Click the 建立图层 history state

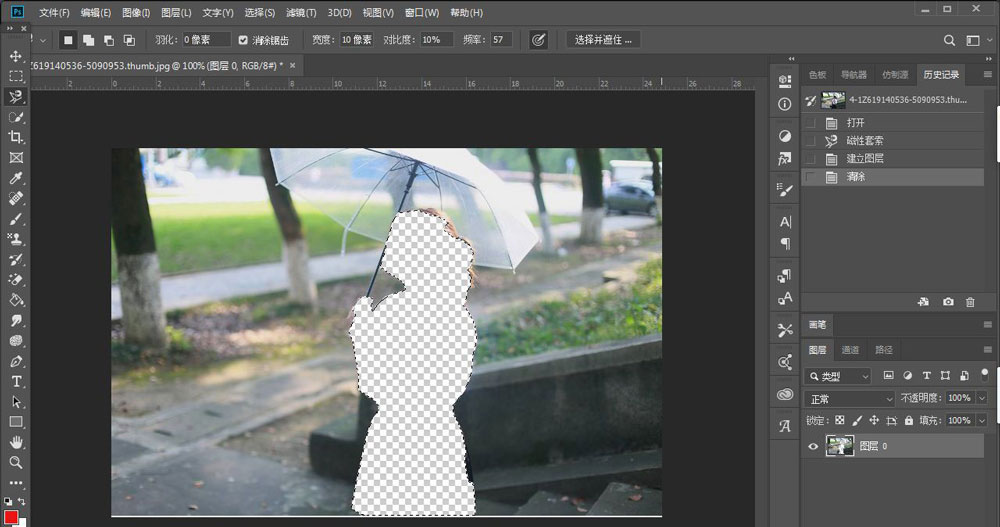pyautogui.click(x=865, y=159)
